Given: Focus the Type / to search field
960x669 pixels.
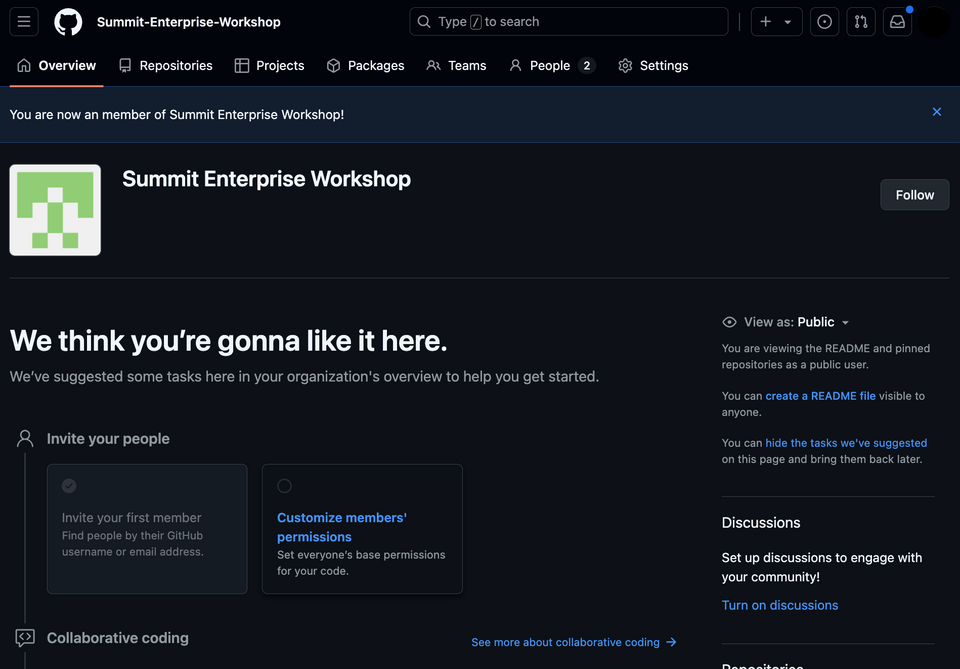Looking at the screenshot, I should tap(569, 22).
